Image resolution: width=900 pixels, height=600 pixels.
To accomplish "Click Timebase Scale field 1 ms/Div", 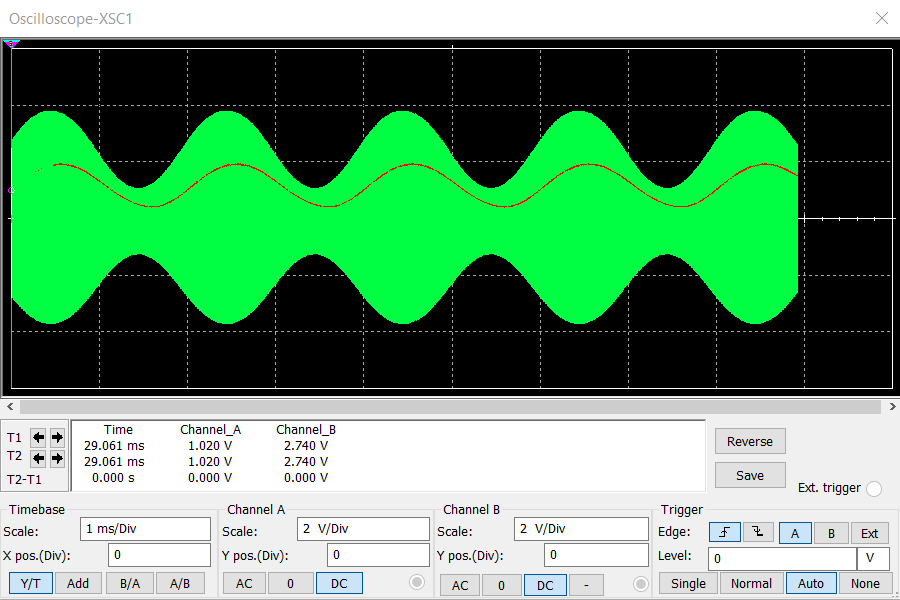I will click(145, 529).
